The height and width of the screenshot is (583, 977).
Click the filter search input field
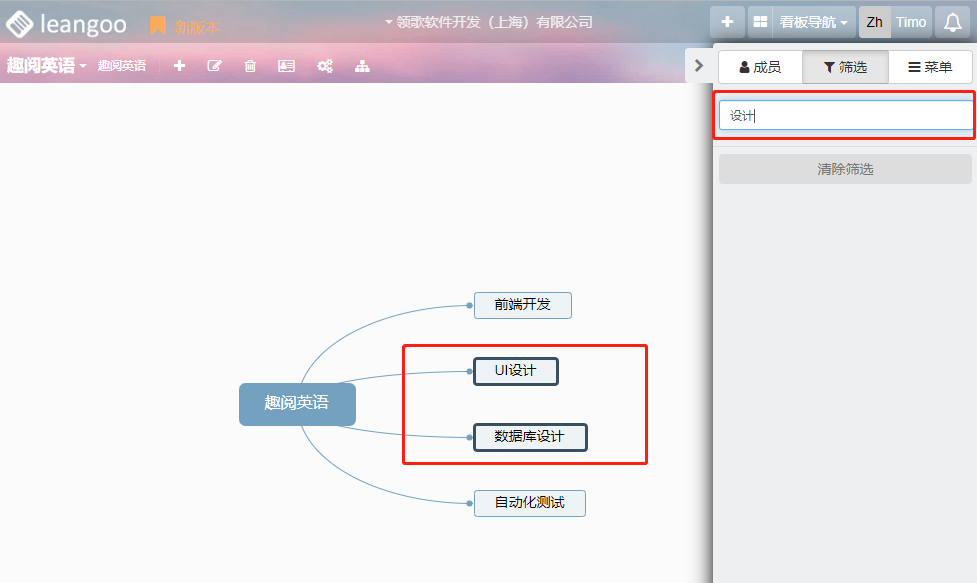click(x=845, y=115)
